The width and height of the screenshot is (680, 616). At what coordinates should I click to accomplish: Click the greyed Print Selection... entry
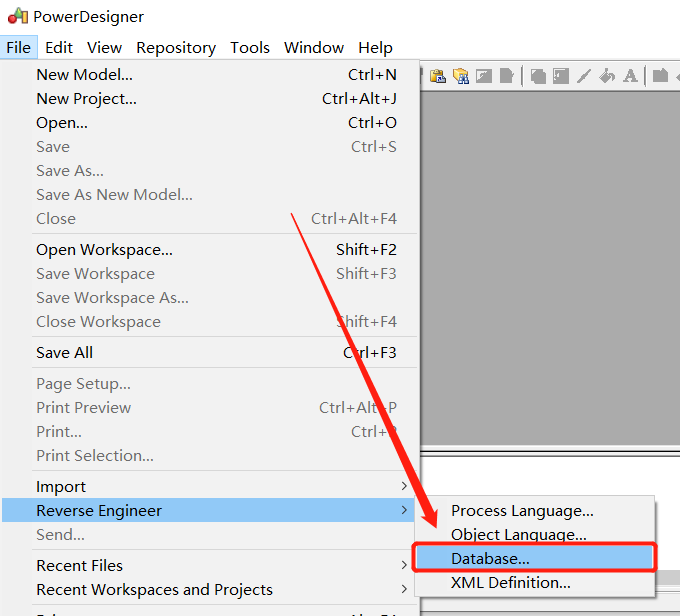tap(210, 455)
